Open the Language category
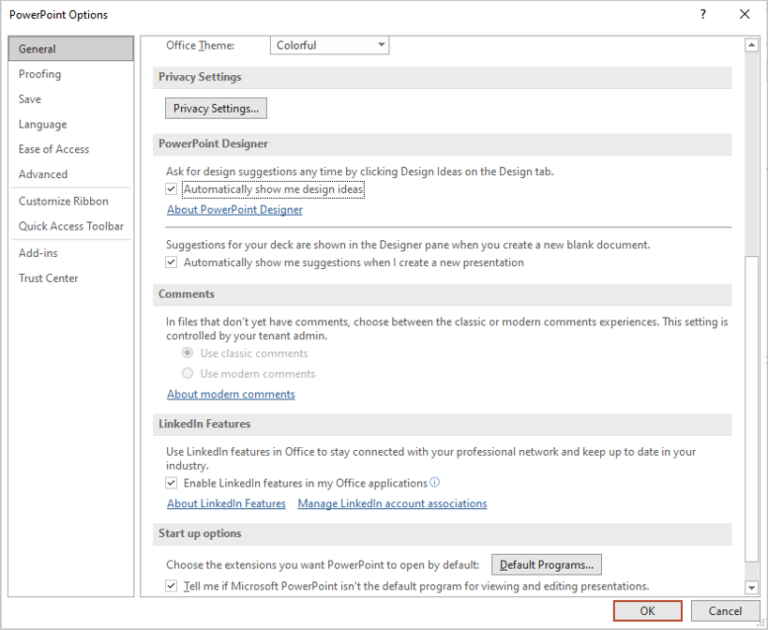 coord(71,124)
